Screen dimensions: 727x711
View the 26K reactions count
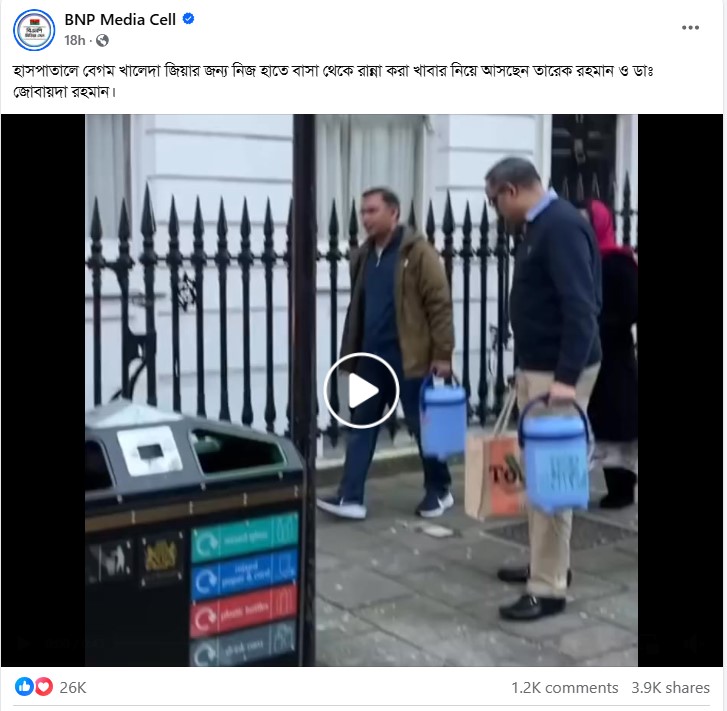(73, 687)
